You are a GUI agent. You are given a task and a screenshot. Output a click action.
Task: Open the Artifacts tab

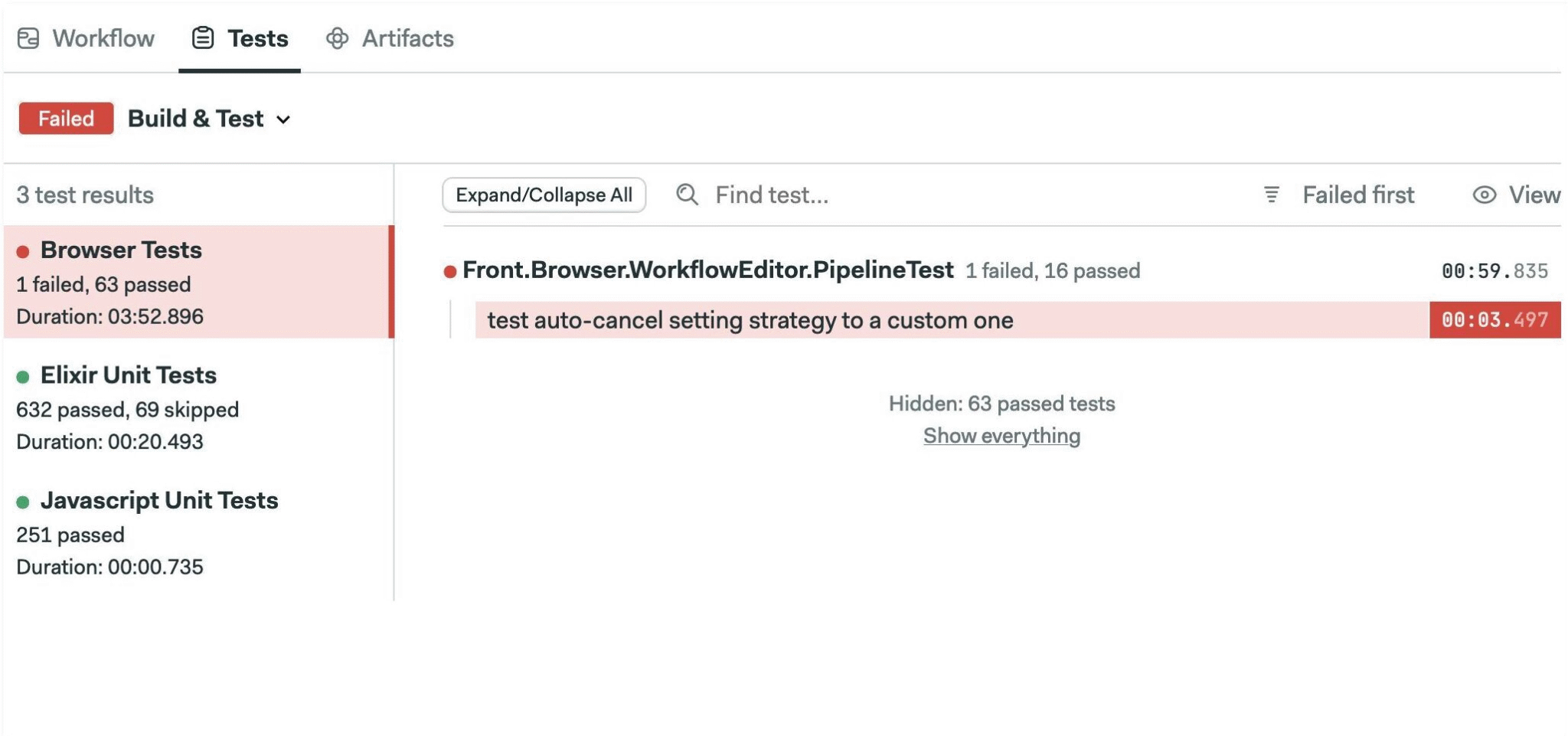390,38
